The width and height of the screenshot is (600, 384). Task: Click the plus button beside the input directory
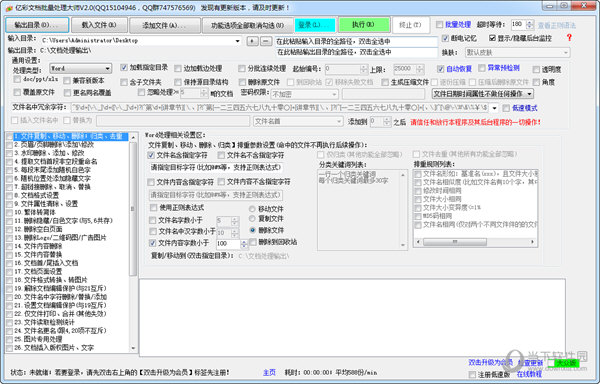pyautogui.click(x=252, y=41)
